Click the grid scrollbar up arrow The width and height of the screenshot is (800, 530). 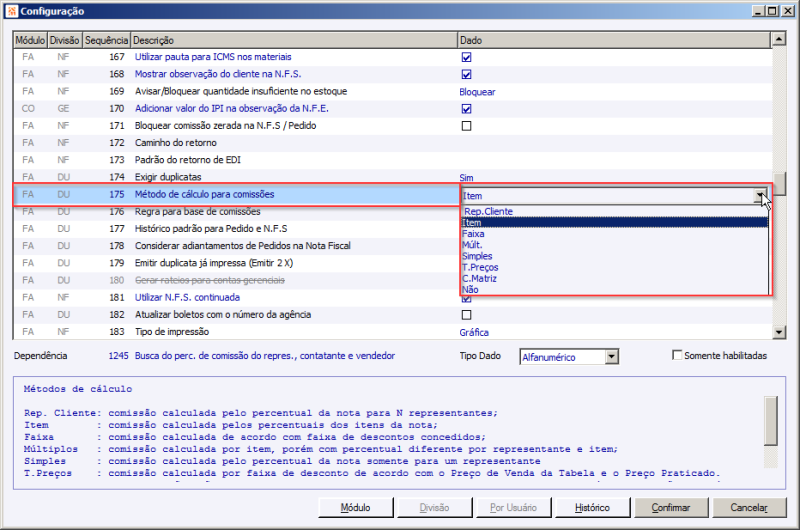(779, 39)
